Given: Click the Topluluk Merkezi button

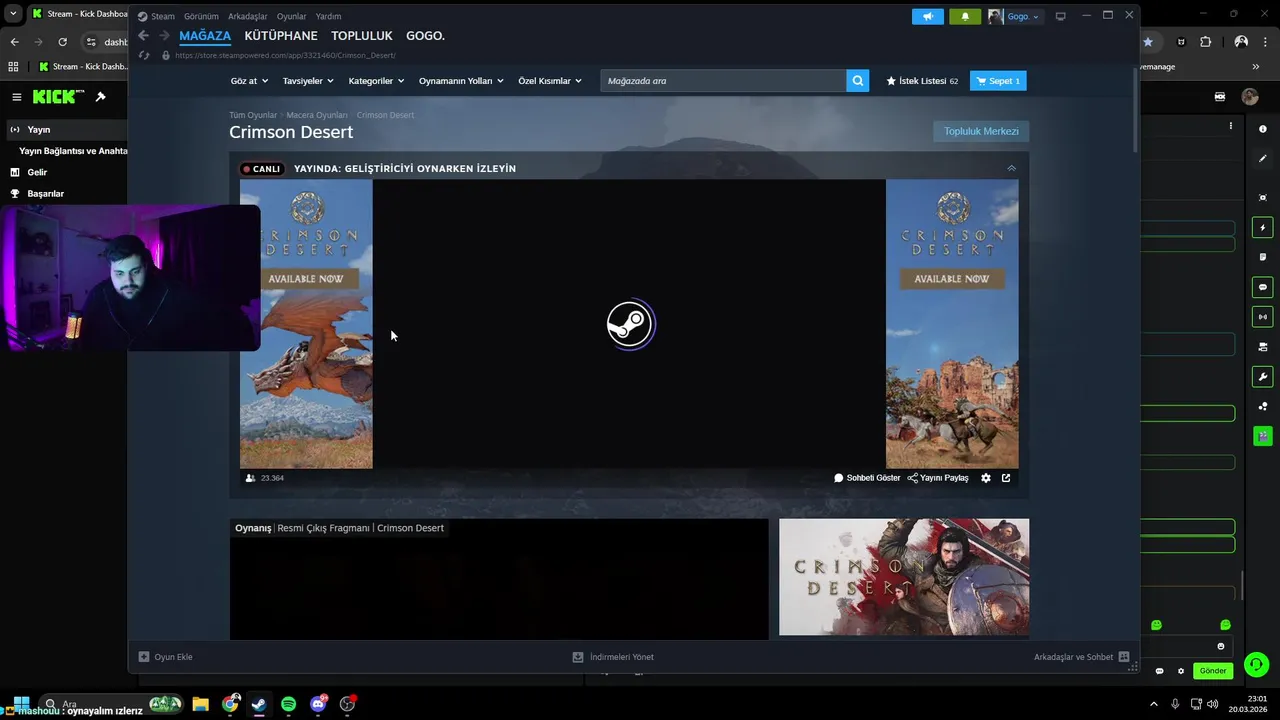Looking at the screenshot, I should point(981,131).
